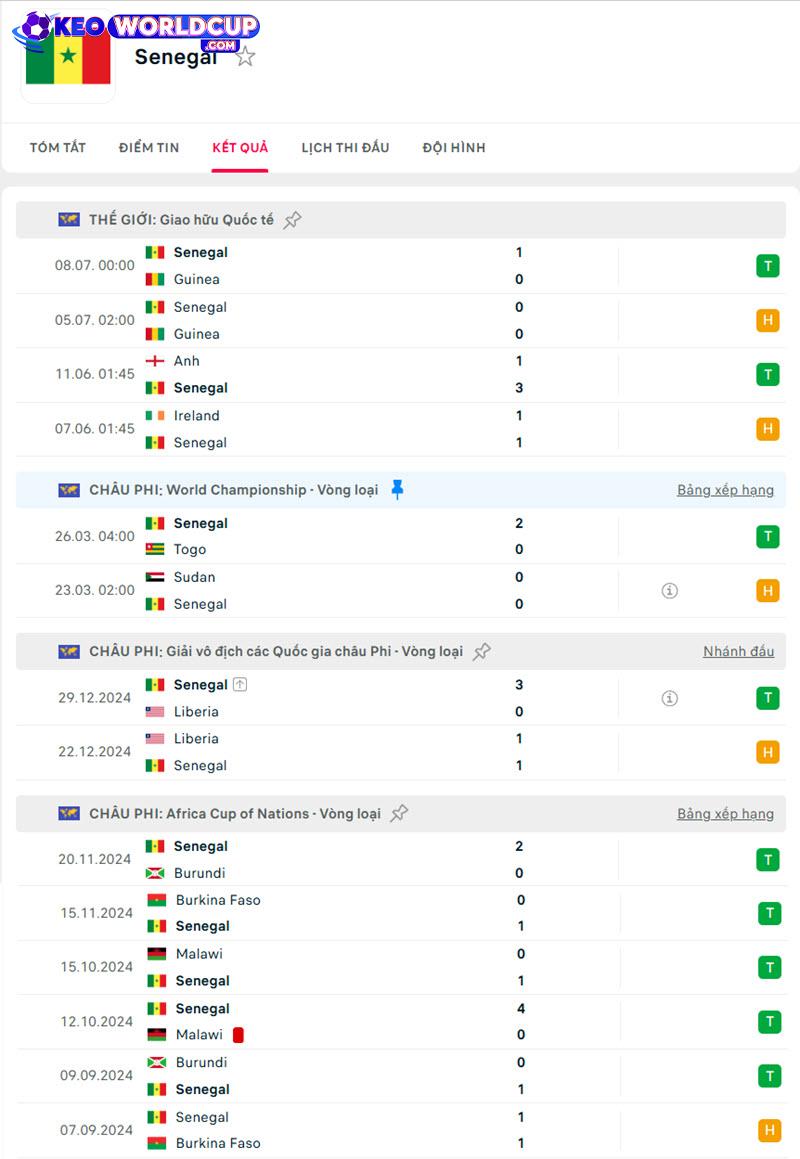The width and height of the screenshot is (800, 1159).
Task: Unpin the World Championship Vòng loại league
Action: [x=397, y=489]
